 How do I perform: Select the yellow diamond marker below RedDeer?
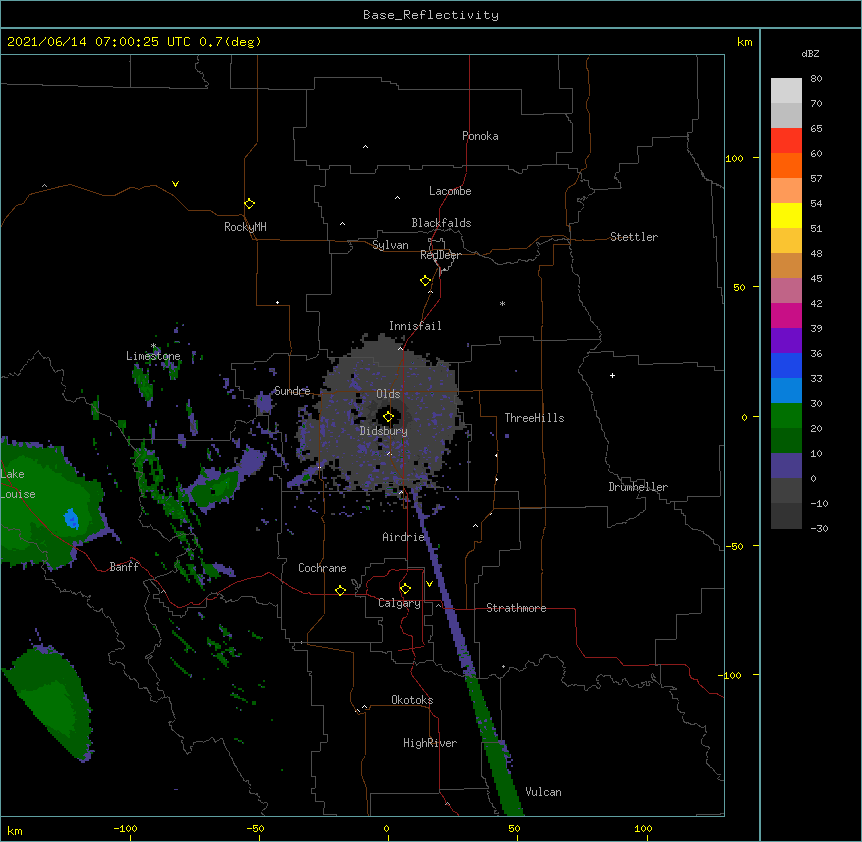coord(426,281)
